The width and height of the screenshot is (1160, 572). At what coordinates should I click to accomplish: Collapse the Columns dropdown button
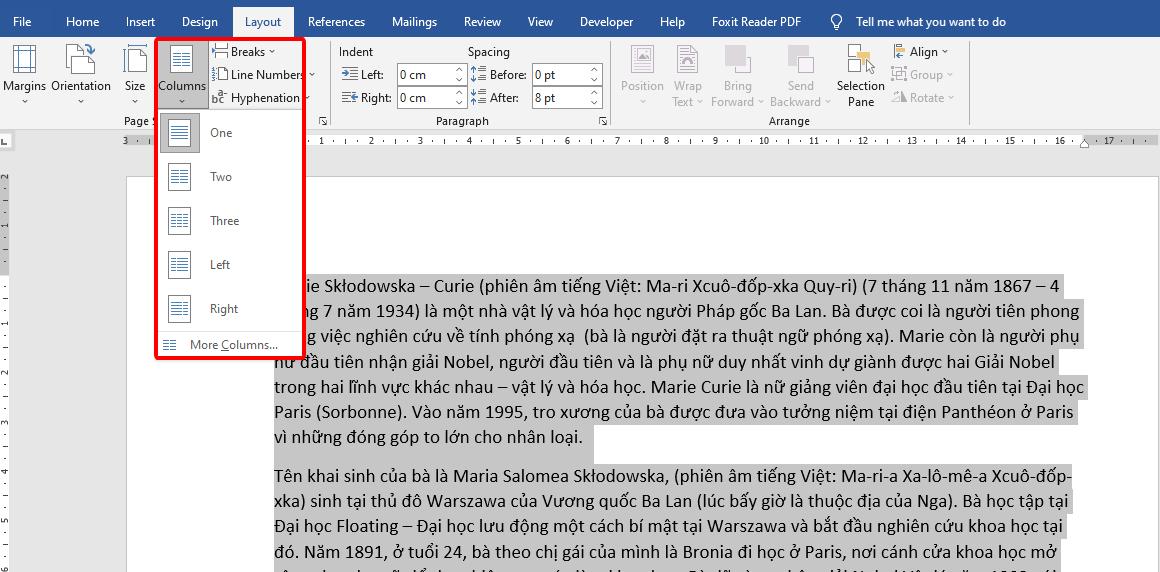tap(182, 74)
